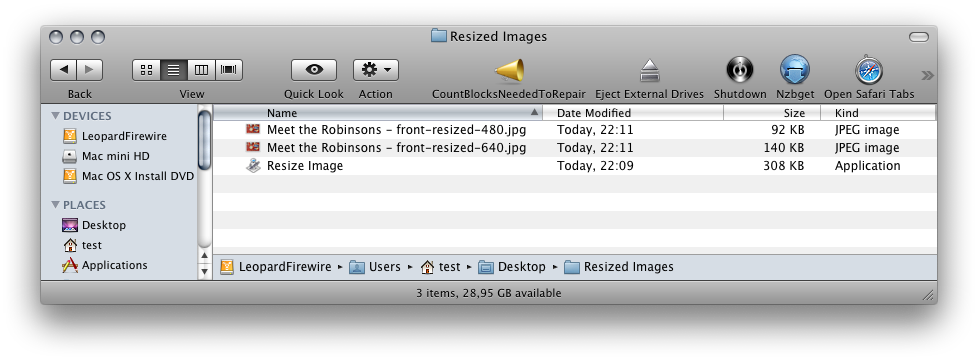Zoom the Finder window with green button
Viewport: 978px width, 360px height.
98,37
